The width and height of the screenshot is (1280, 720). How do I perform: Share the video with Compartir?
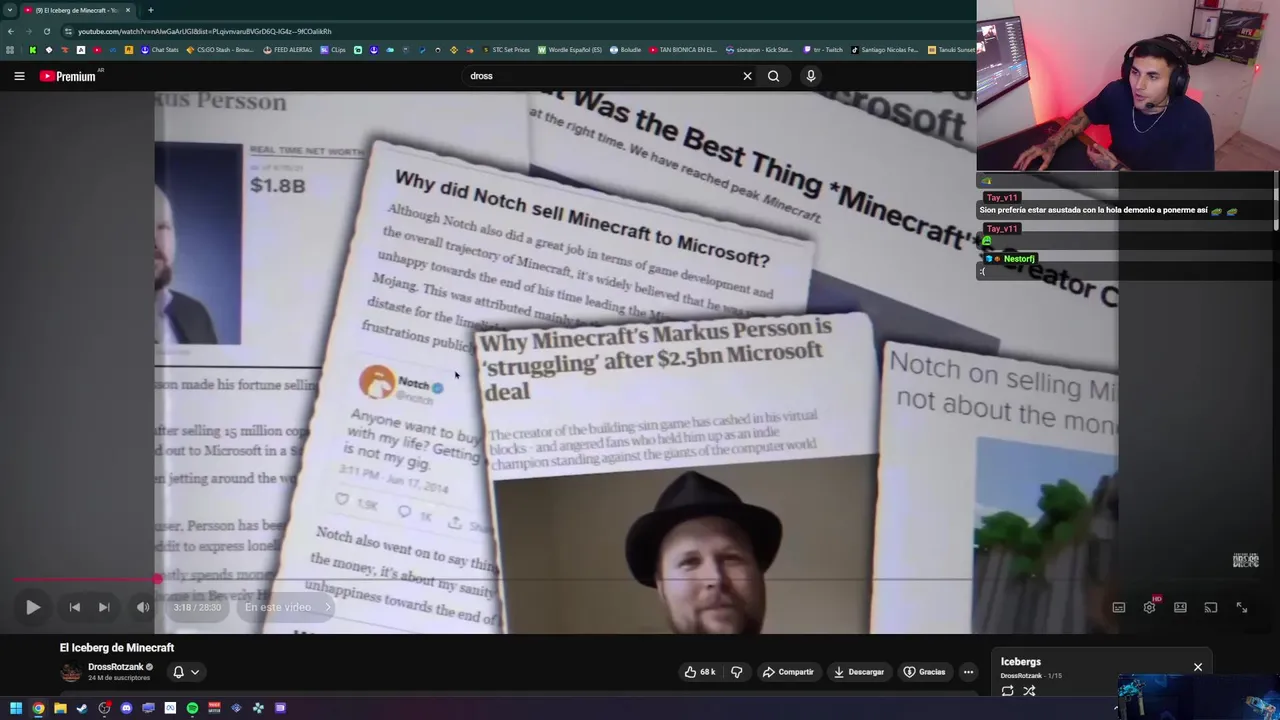pos(788,672)
